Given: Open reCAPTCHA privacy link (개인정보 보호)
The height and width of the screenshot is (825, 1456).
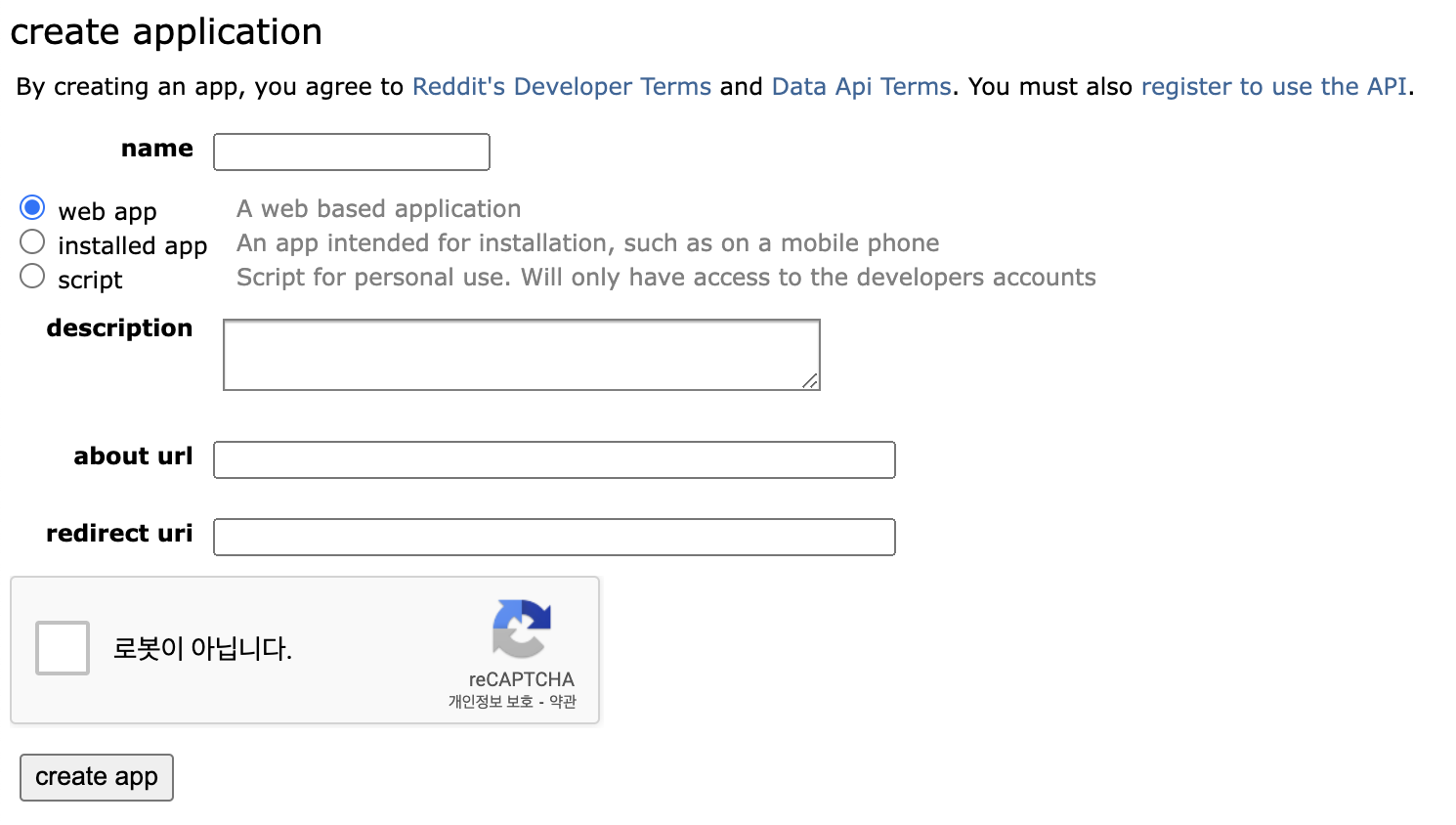Looking at the screenshot, I should click(491, 702).
